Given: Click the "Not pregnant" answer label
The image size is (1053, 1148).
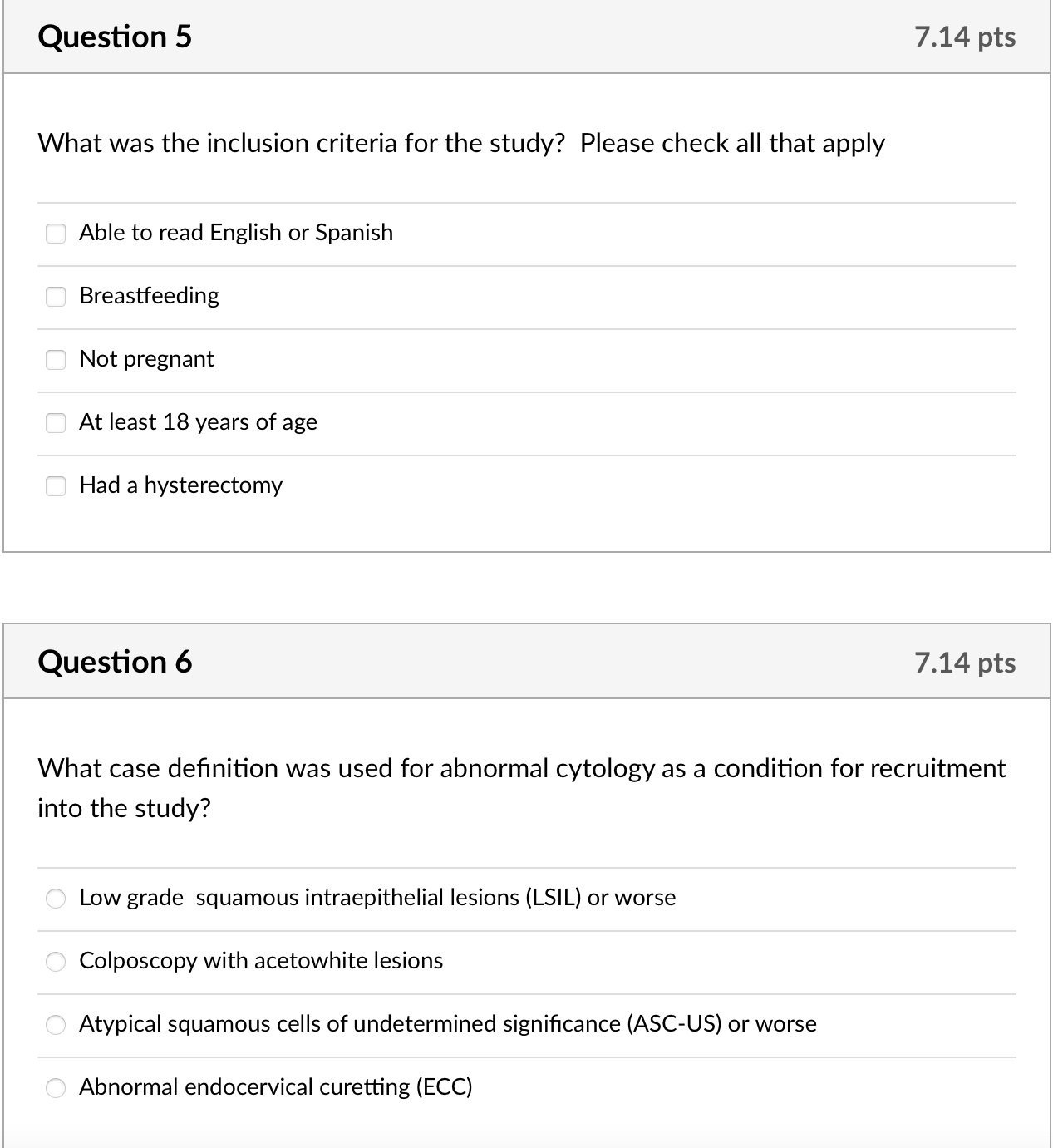Looking at the screenshot, I should tap(146, 360).
